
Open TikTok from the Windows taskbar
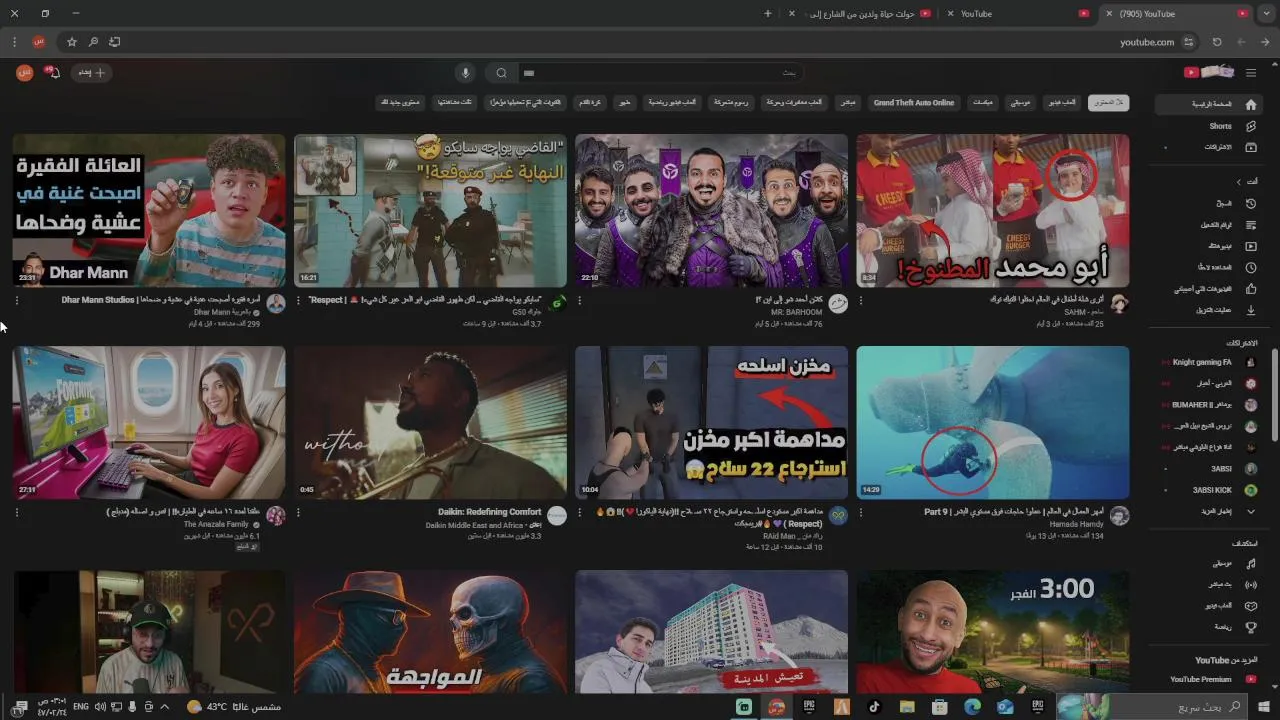tap(874, 707)
